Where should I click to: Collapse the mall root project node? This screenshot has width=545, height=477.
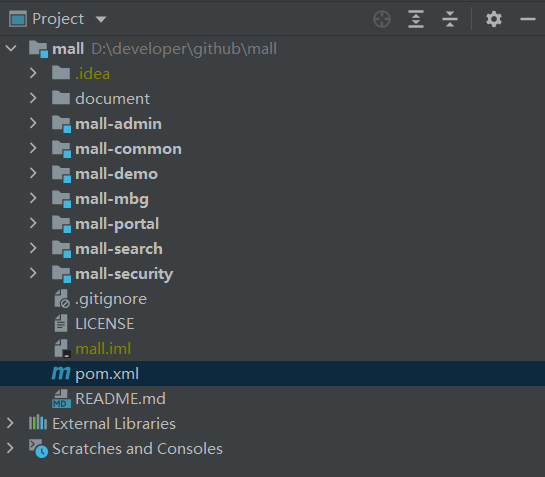click(11, 48)
